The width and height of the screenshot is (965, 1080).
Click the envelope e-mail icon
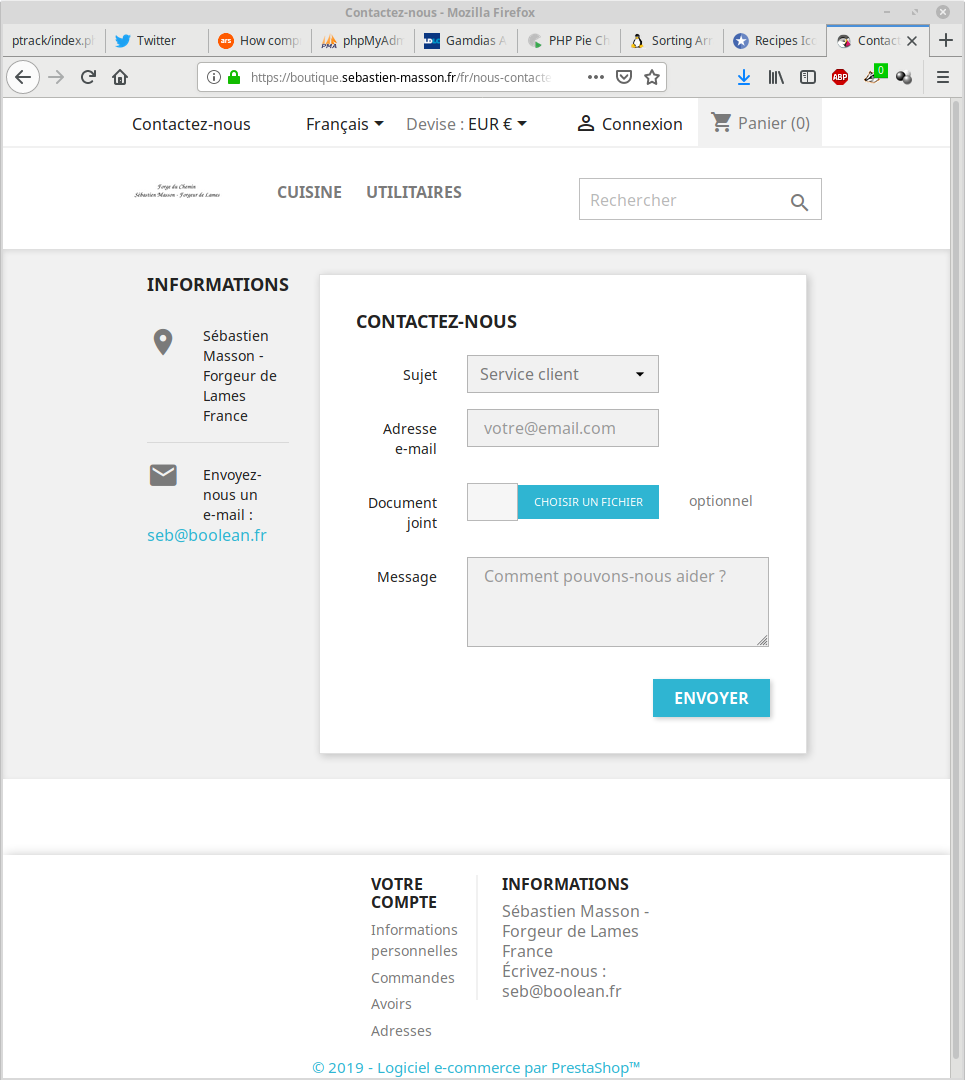(163, 475)
